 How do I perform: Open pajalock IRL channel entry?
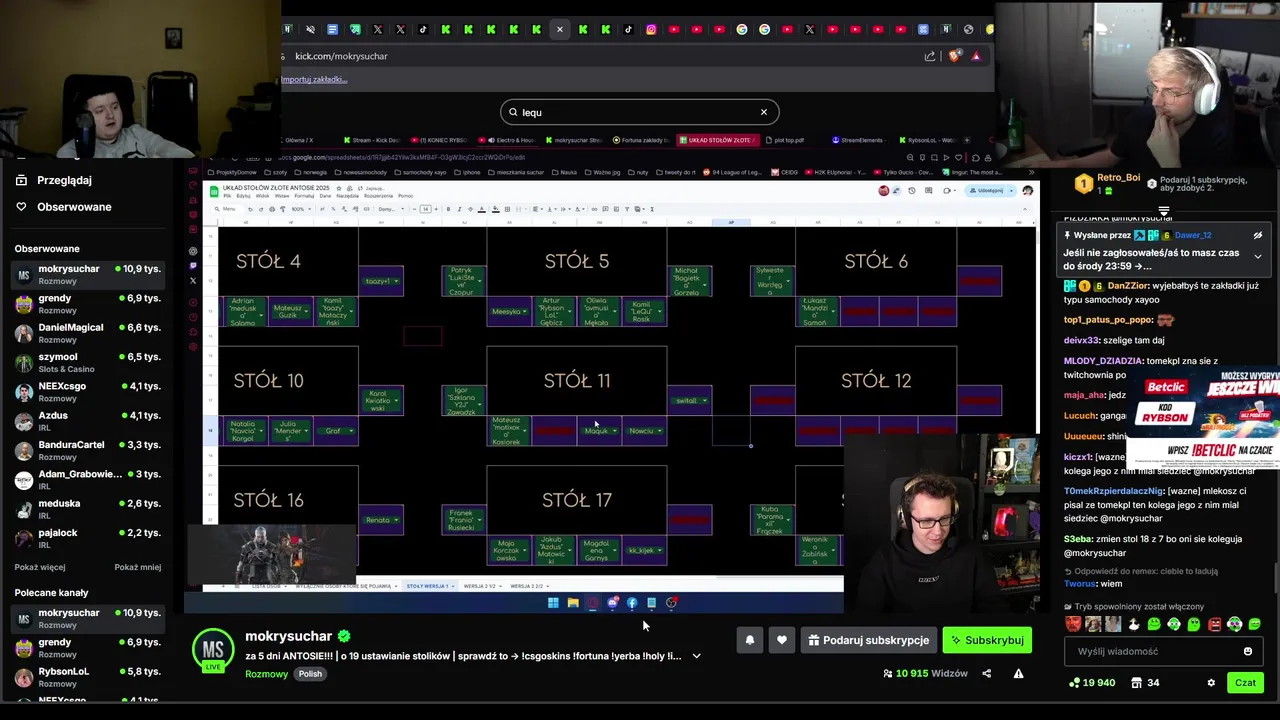pos(88,538)
